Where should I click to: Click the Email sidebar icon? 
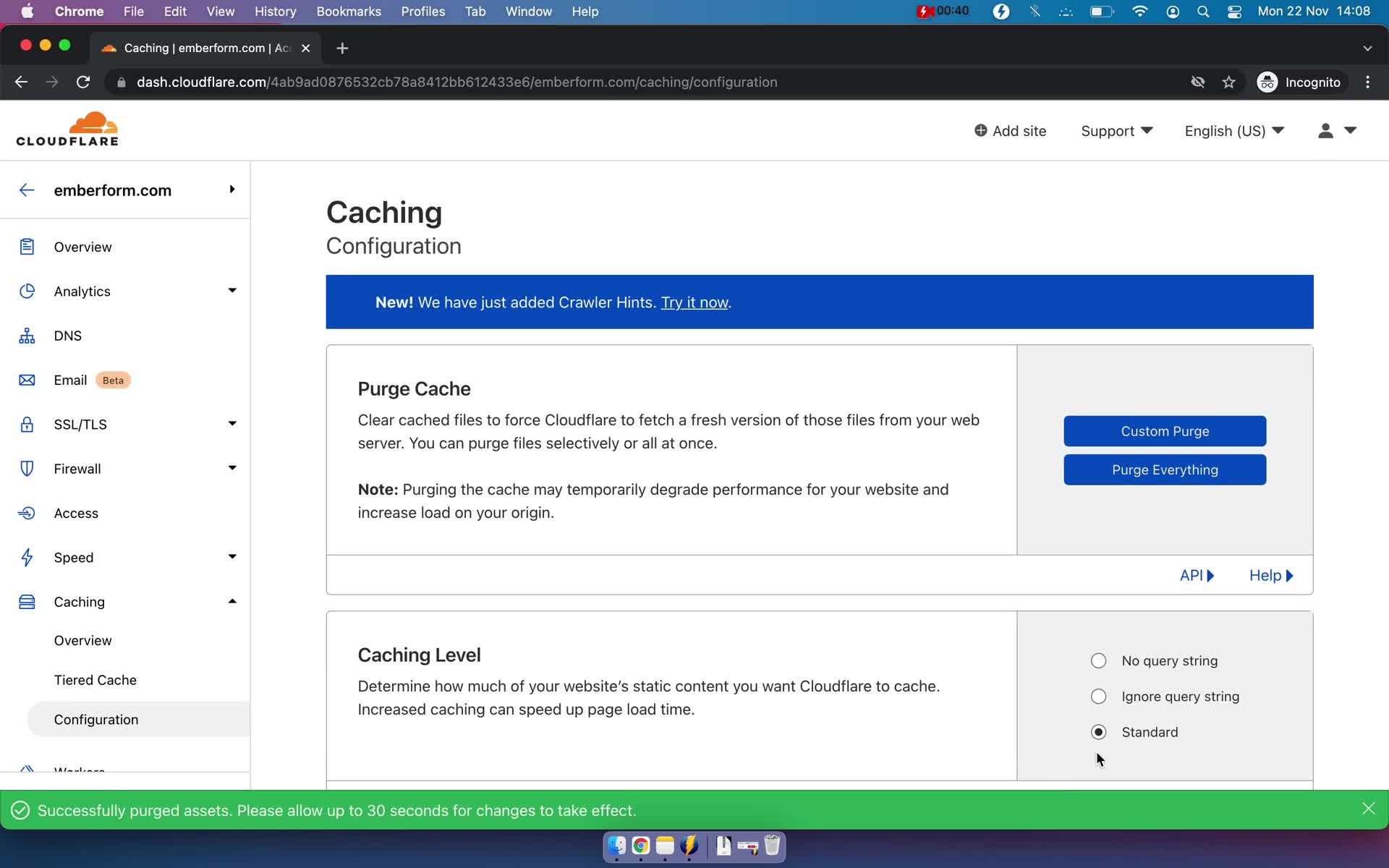click(x=27, y=379)
